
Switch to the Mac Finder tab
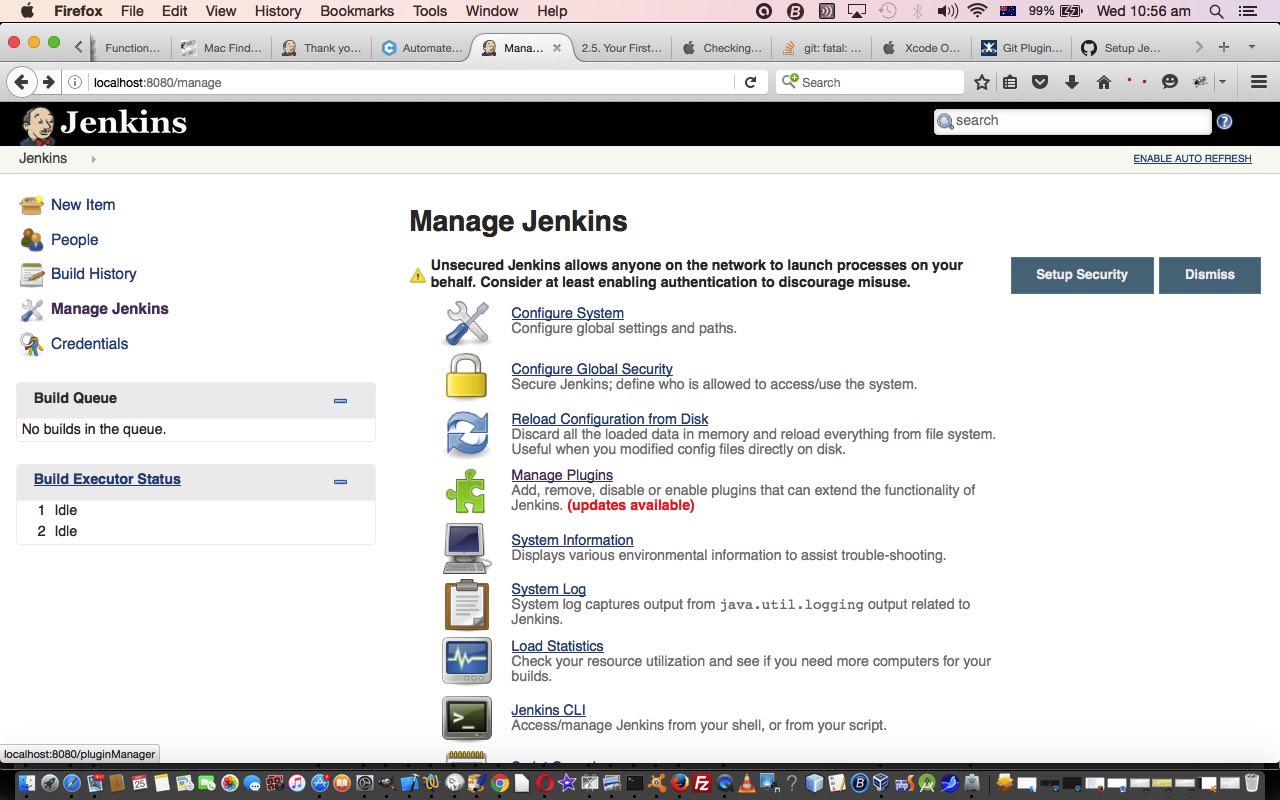[x=221, y=47]
